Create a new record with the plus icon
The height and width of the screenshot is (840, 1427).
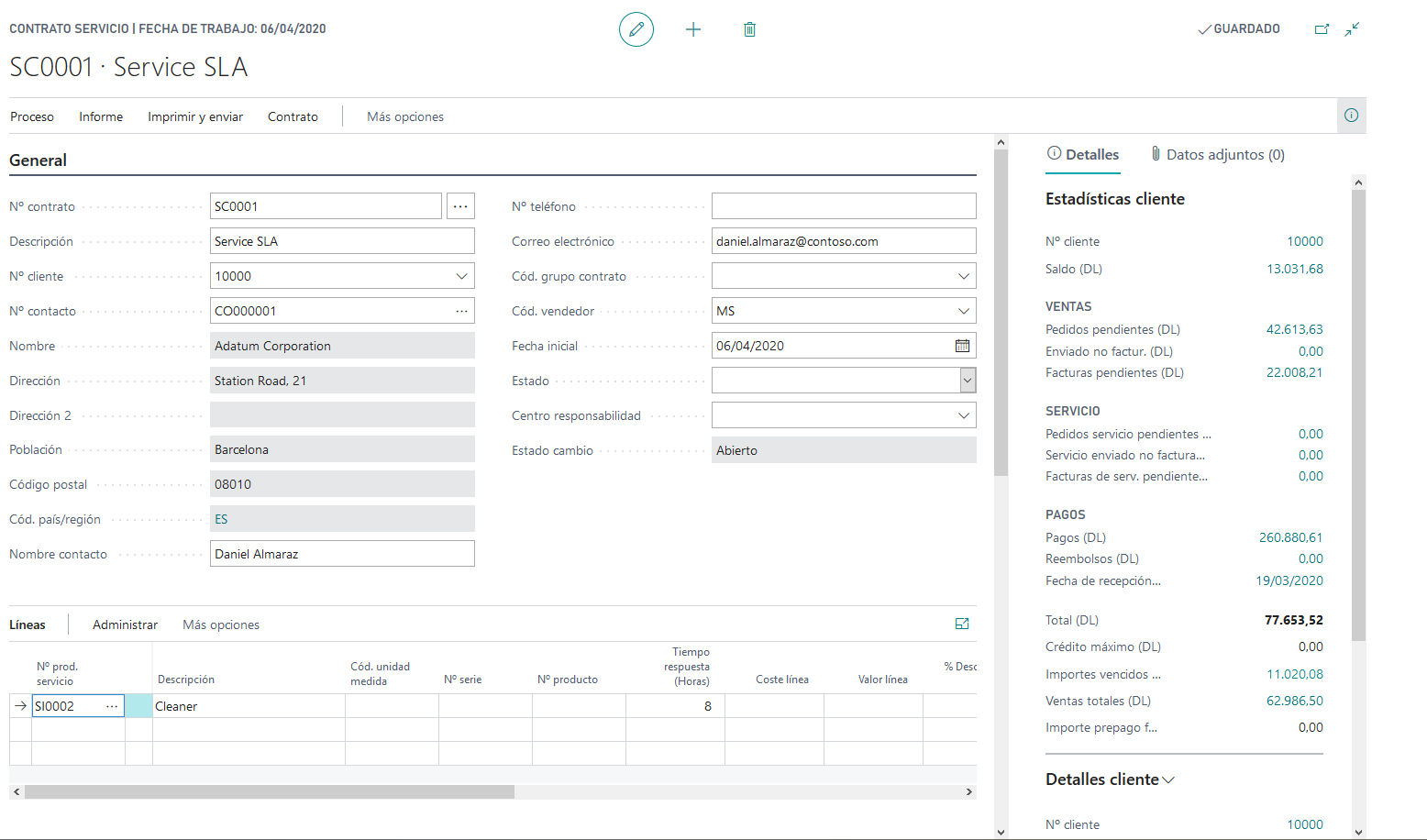coord(693,28)
